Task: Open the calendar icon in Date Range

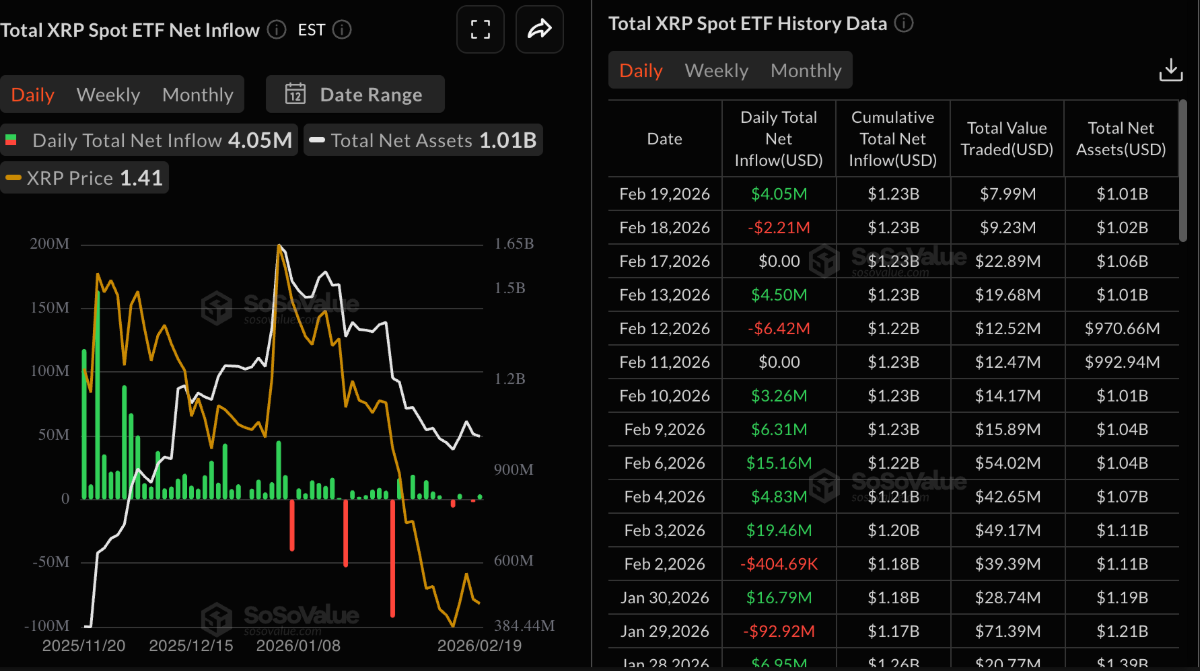Action: click(296, 93)
